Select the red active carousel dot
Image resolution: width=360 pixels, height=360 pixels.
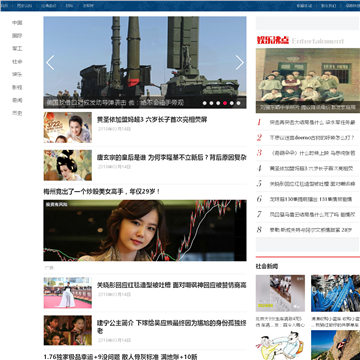pos(225,103)
